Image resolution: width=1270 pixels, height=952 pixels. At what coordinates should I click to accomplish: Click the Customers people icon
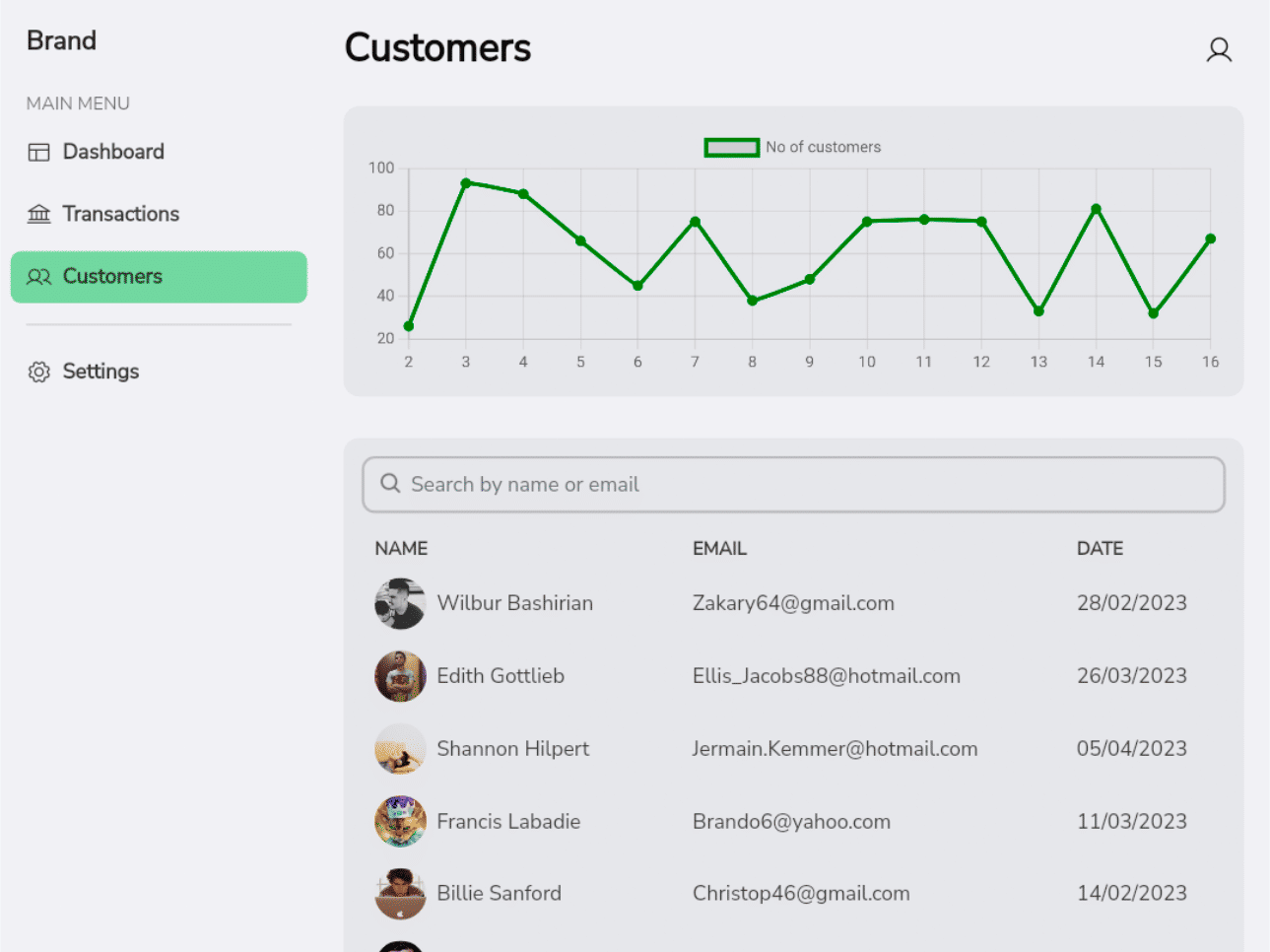click(x=39, y=277)
